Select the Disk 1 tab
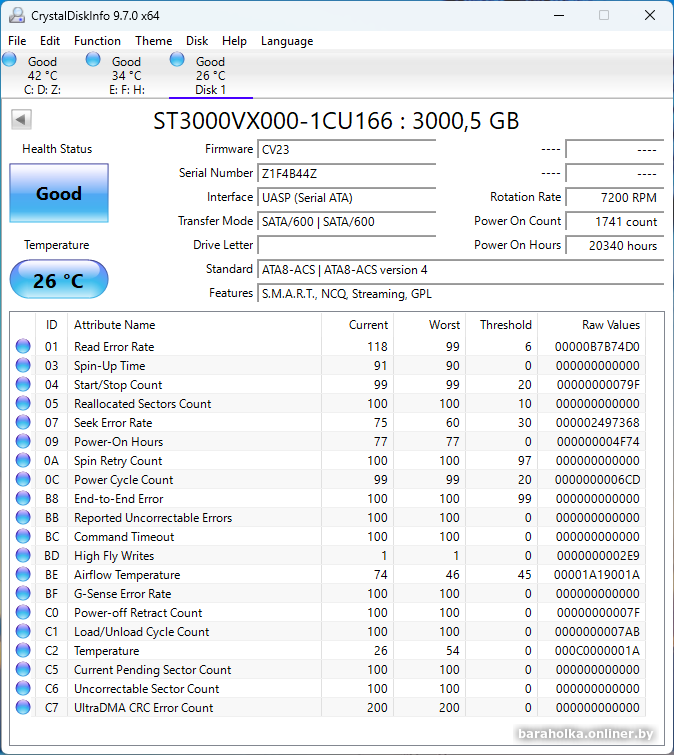Screen dimensions: 674x755 coord(210,75)
